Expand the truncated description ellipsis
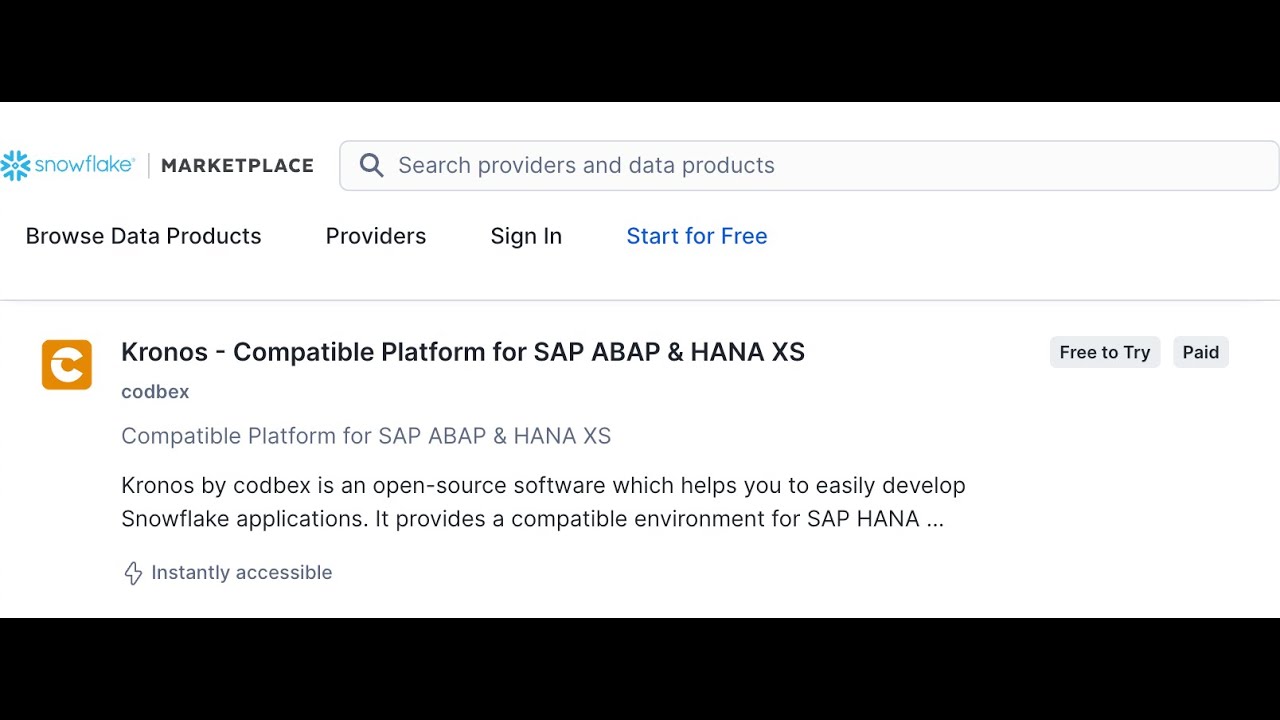 (935, 520)
